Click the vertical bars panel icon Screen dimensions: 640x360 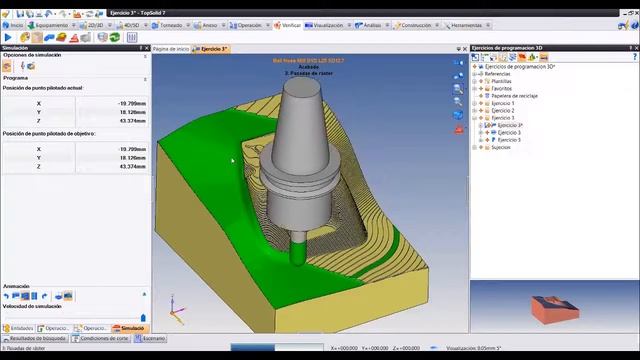click(132, 38)
